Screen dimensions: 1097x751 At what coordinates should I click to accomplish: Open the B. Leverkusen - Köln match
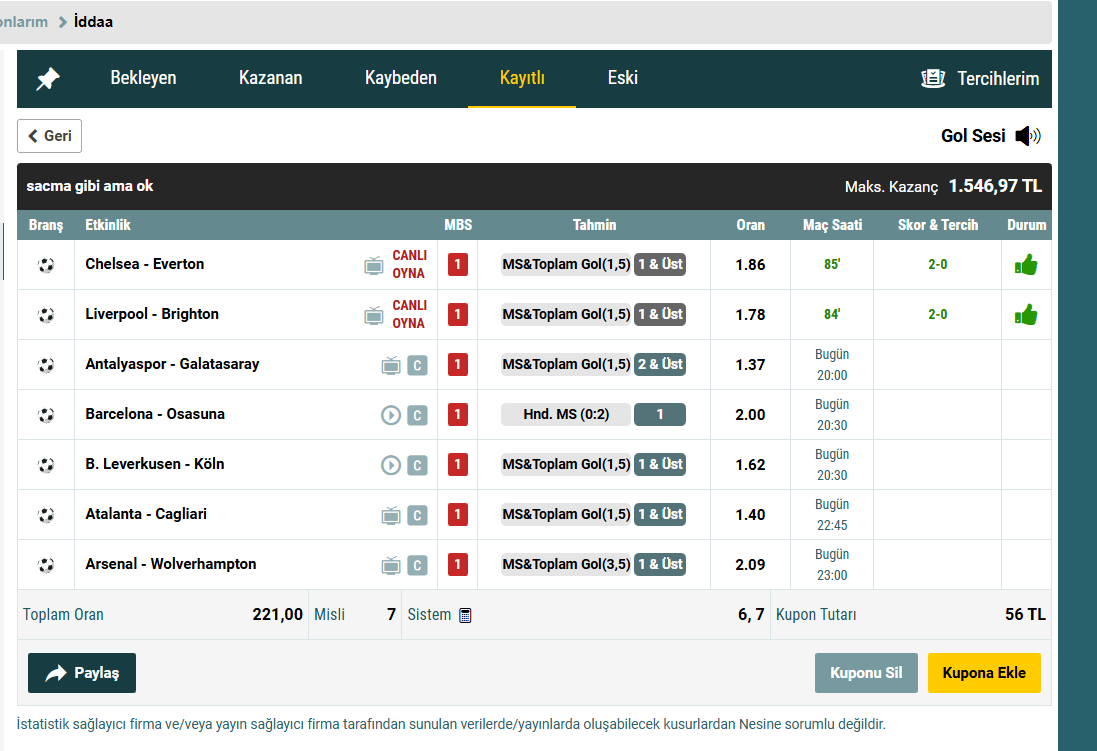point(155,464)
